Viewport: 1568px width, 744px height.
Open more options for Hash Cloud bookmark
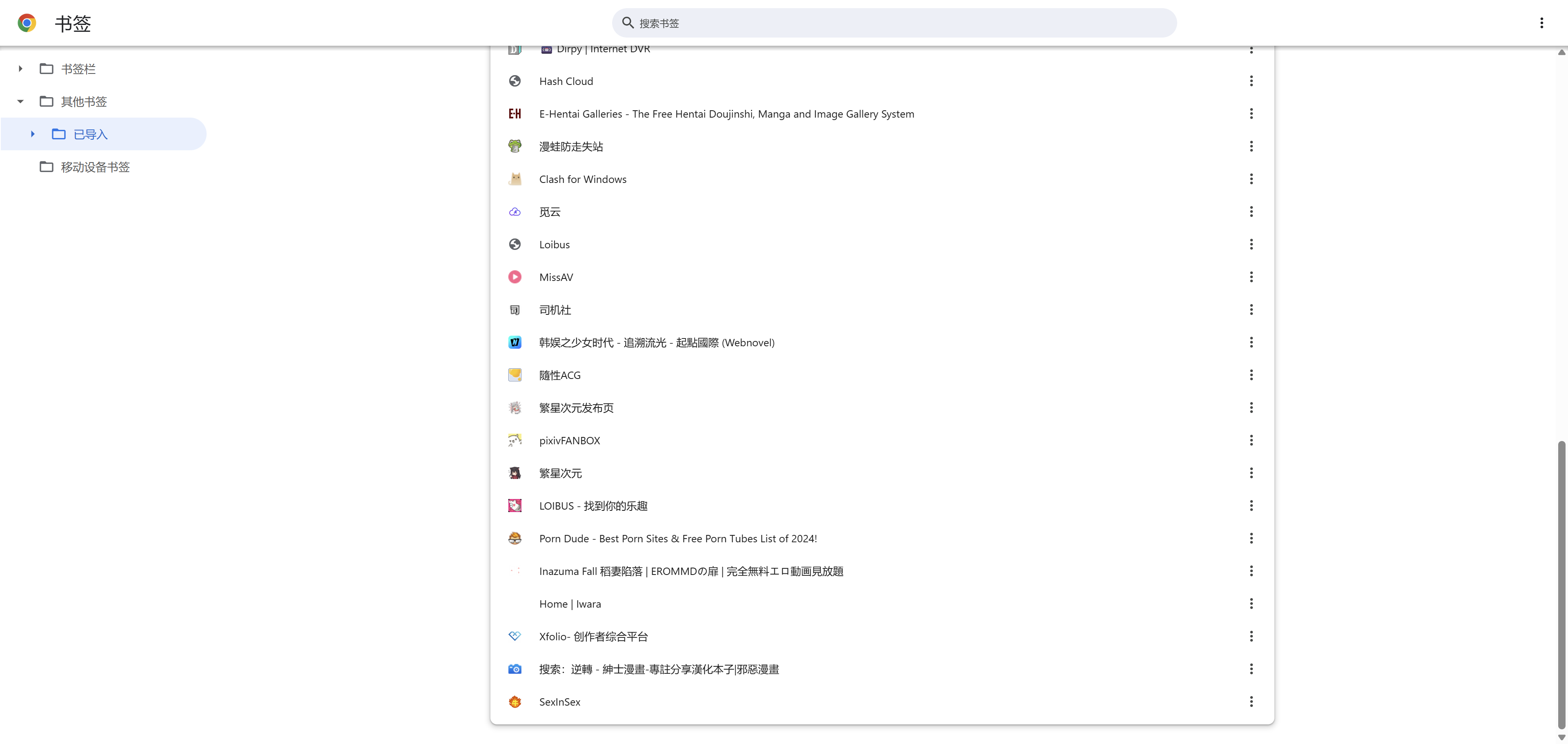[1251, 81]
